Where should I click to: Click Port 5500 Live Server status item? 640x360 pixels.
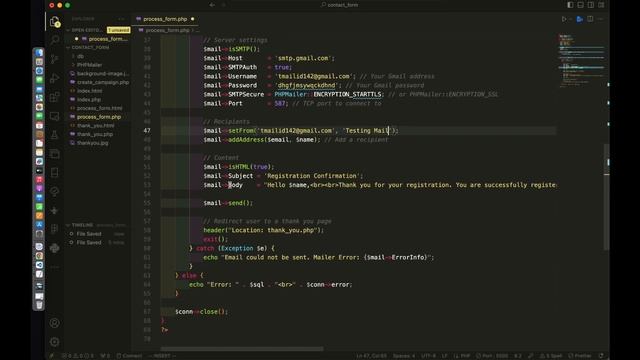click(492, 356)
